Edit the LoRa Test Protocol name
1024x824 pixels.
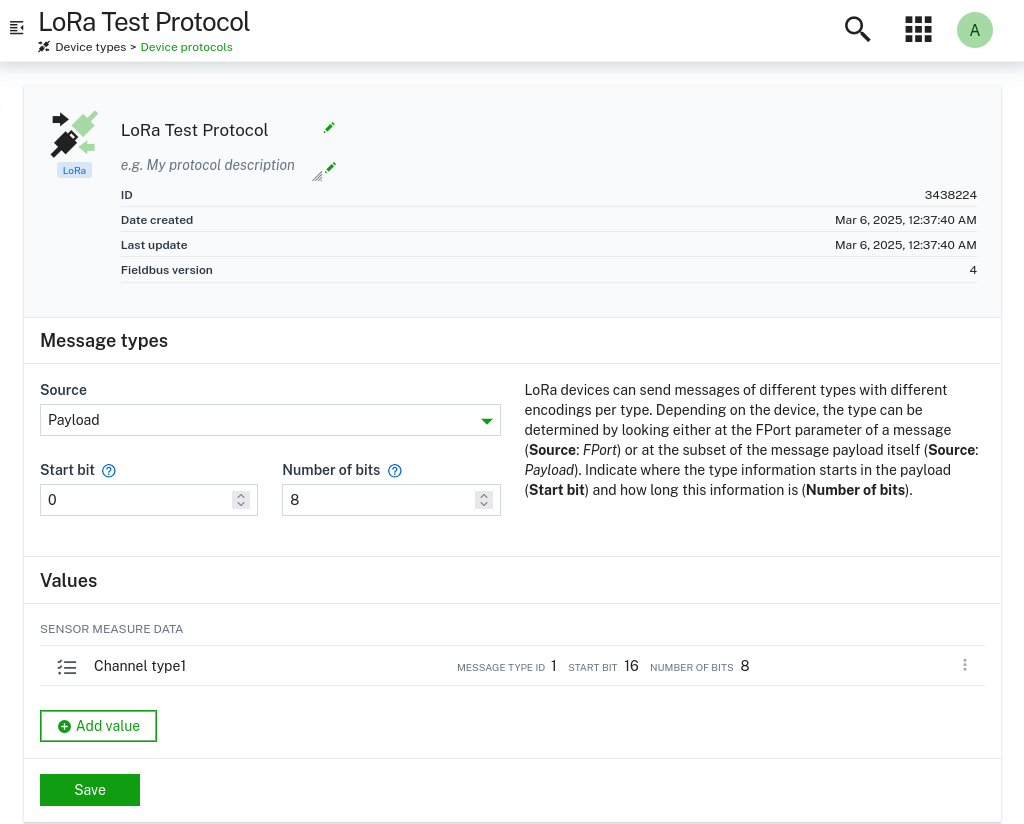click(329, 128)
